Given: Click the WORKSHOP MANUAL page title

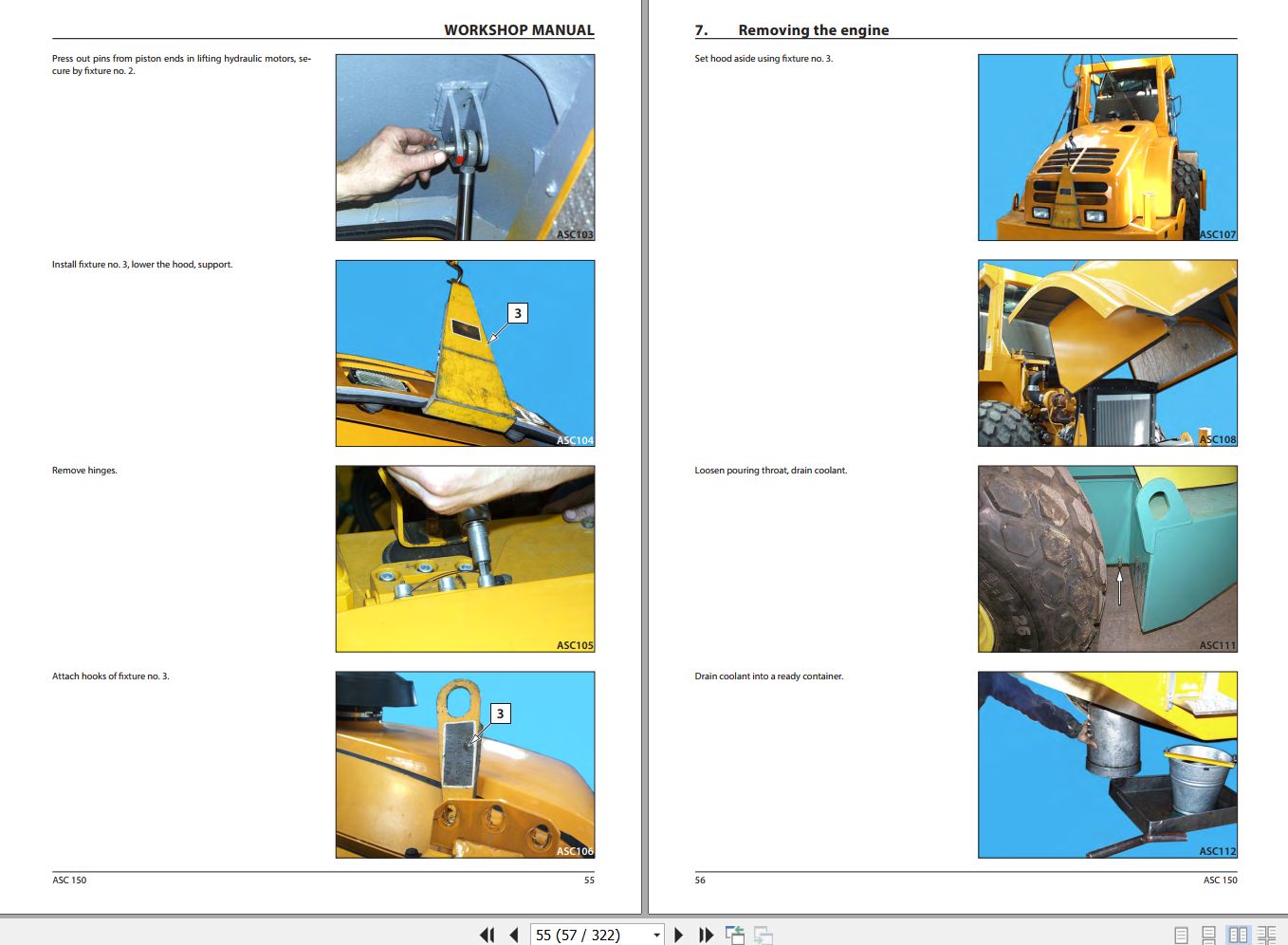Looking at the screenshot, I should click(x=519, y=29).
